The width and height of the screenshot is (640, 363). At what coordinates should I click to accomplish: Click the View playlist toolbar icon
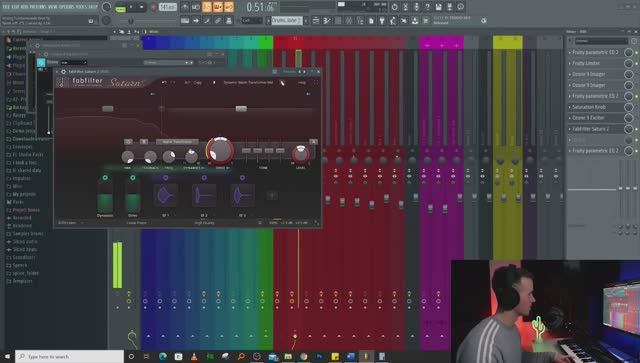point(316,20)
